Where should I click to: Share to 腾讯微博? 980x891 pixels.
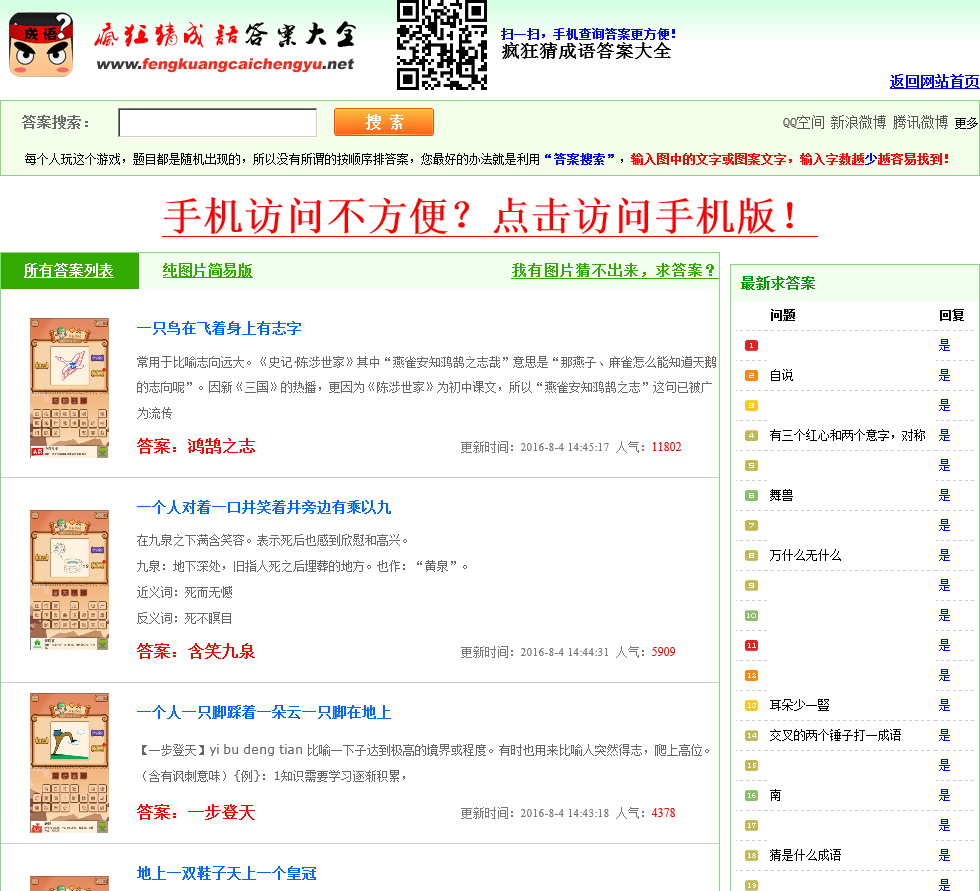click(920, 122)
